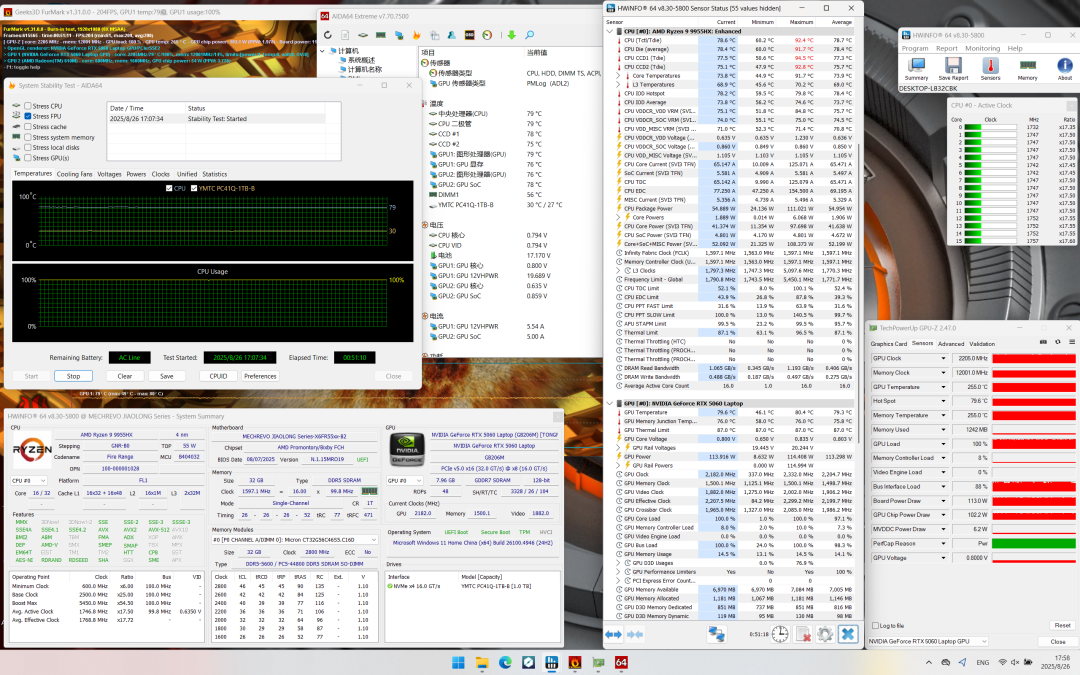Enable the Stress cache checkbox
The image size is (1080, 675).
click(x=28, y=127)
